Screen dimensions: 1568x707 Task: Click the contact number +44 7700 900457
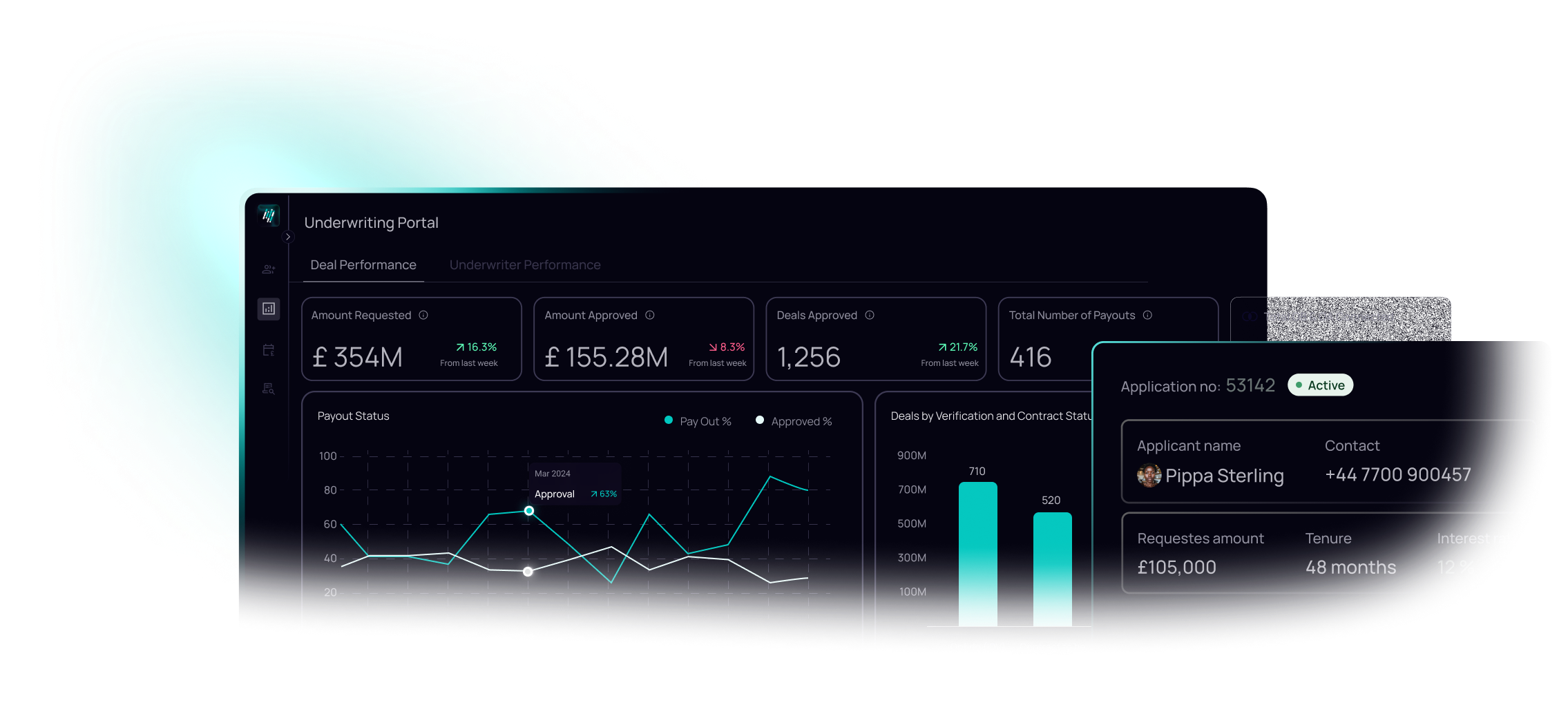coord(1398,475)
